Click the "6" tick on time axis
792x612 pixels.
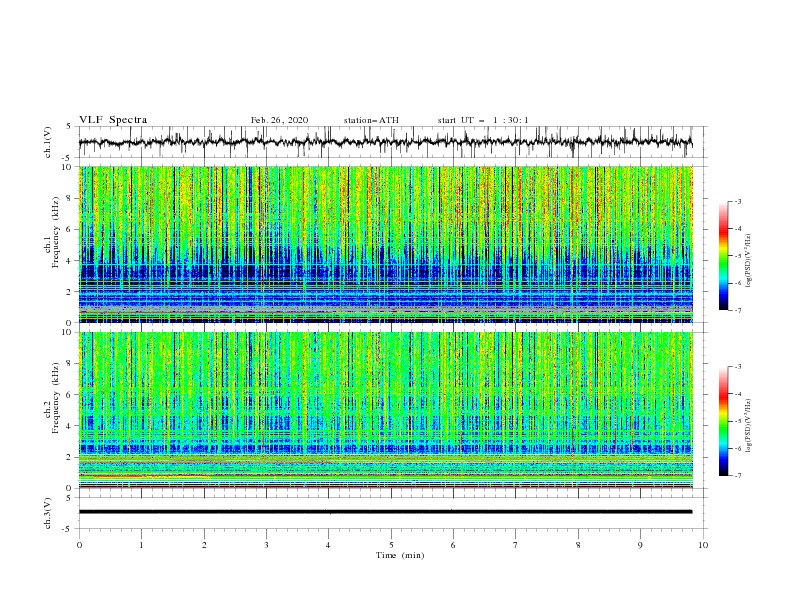click(453, 545)
